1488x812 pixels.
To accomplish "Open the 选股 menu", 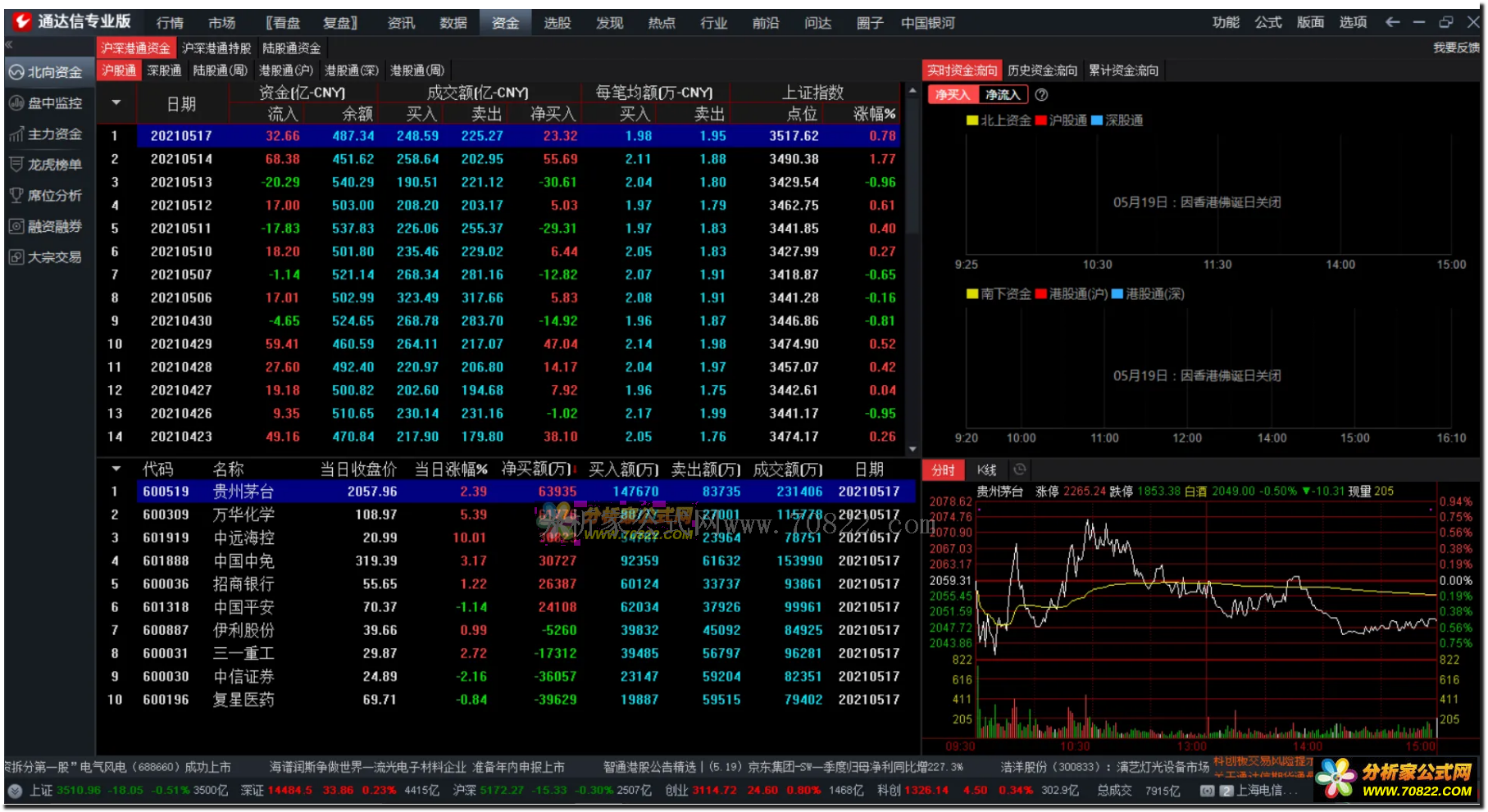I will pyautogui.click(x=557, y=23).
